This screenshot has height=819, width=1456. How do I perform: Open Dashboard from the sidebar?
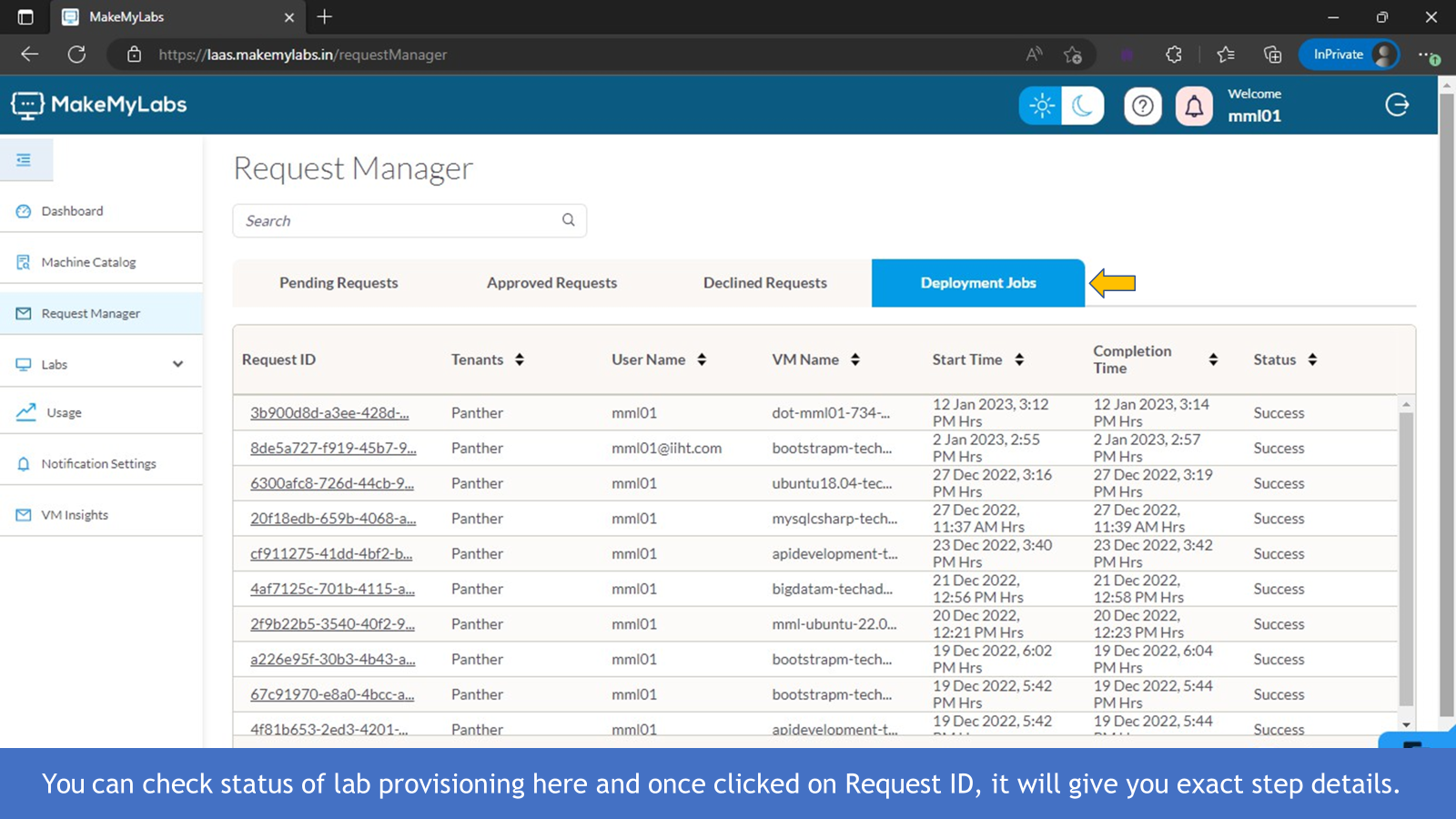tap(72, 211)
